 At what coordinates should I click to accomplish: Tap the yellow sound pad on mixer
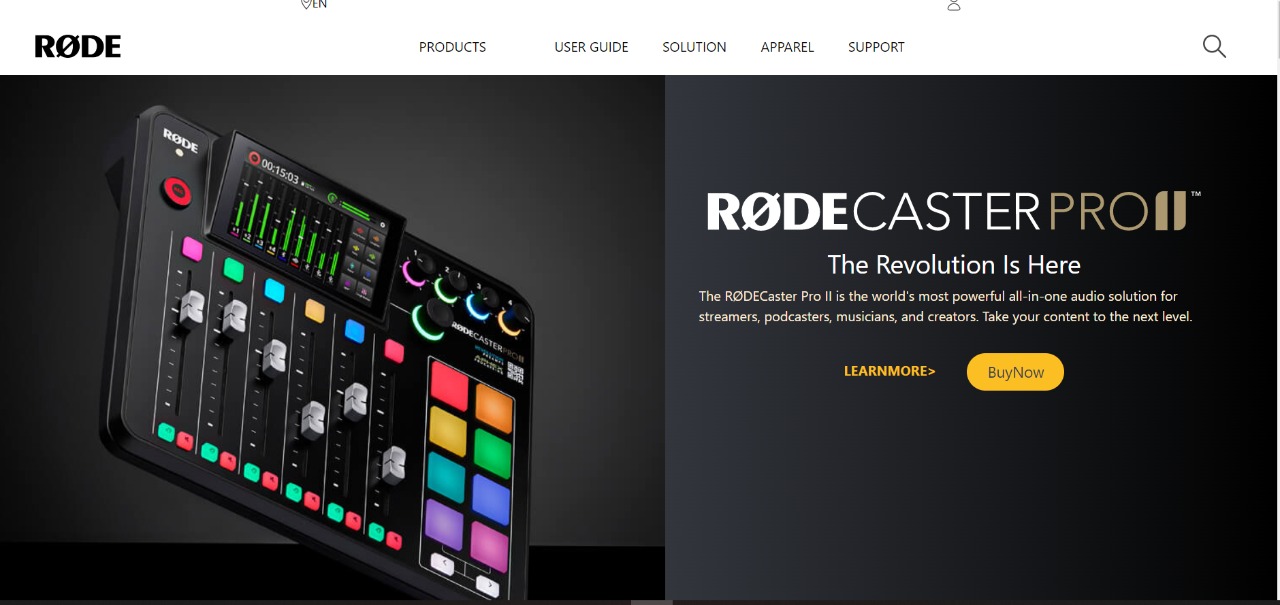click(x=448, y=428)
